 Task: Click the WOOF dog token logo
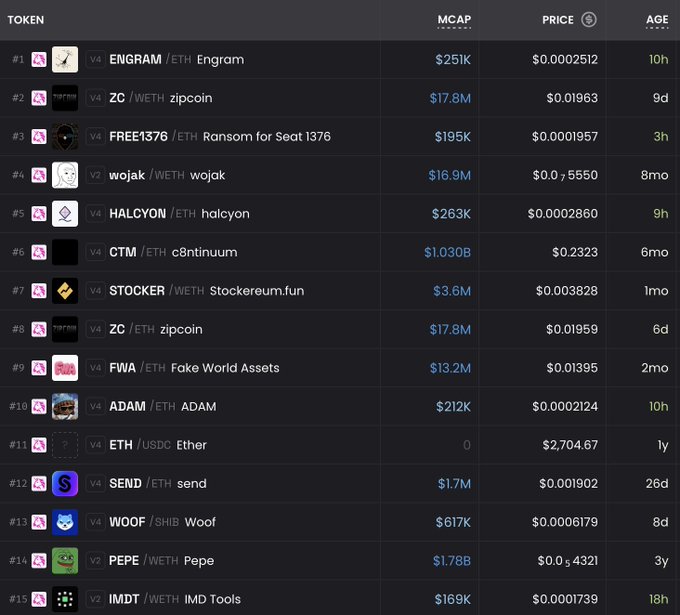(x=65, y=522)
